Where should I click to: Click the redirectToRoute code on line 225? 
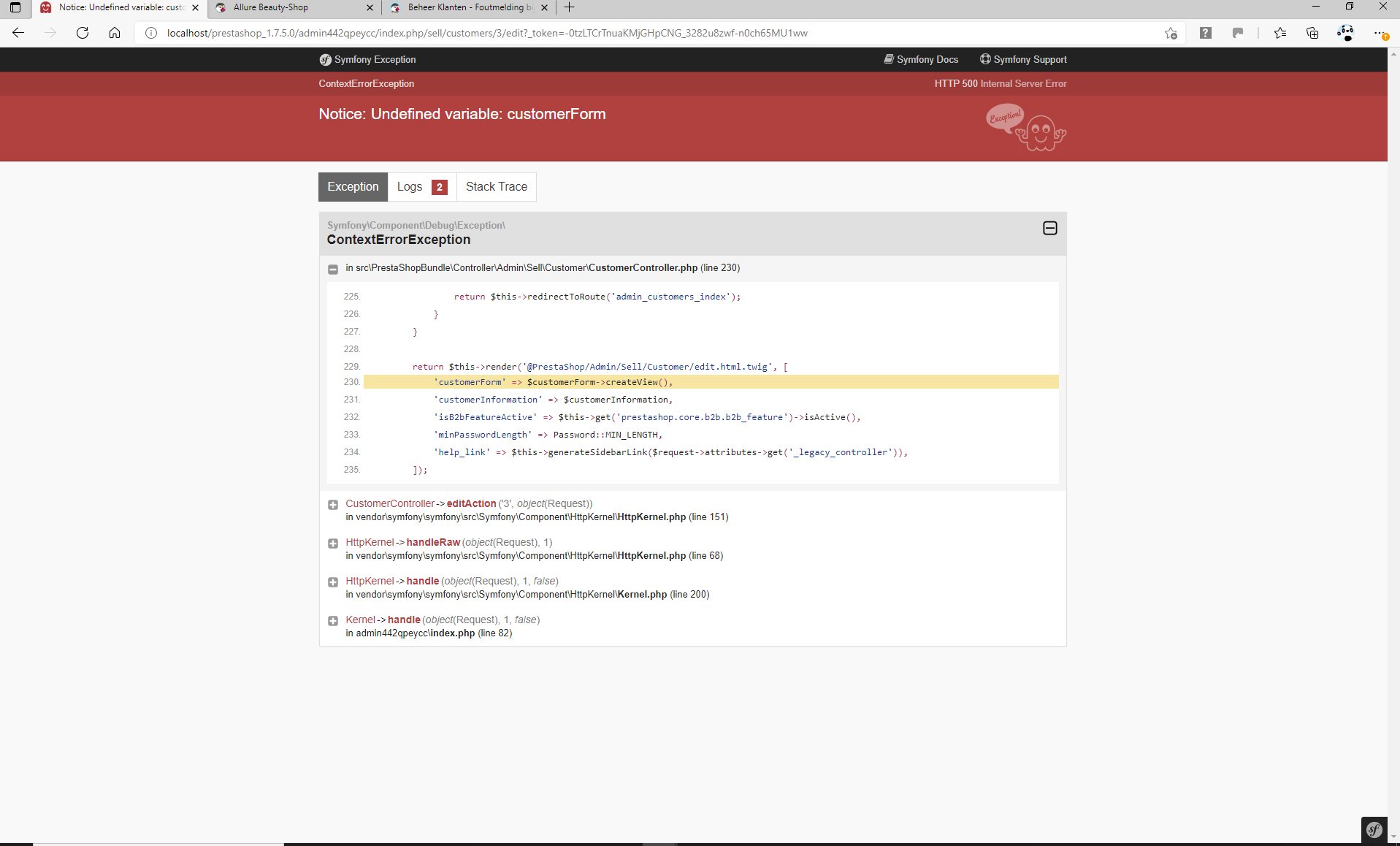pos(597,297)
